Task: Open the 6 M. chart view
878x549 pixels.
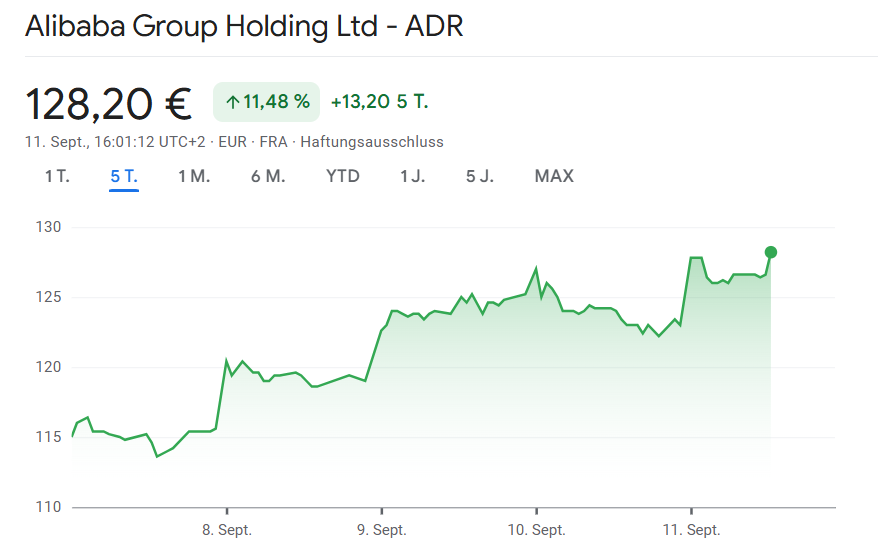Action: click(x=268, y=177)
